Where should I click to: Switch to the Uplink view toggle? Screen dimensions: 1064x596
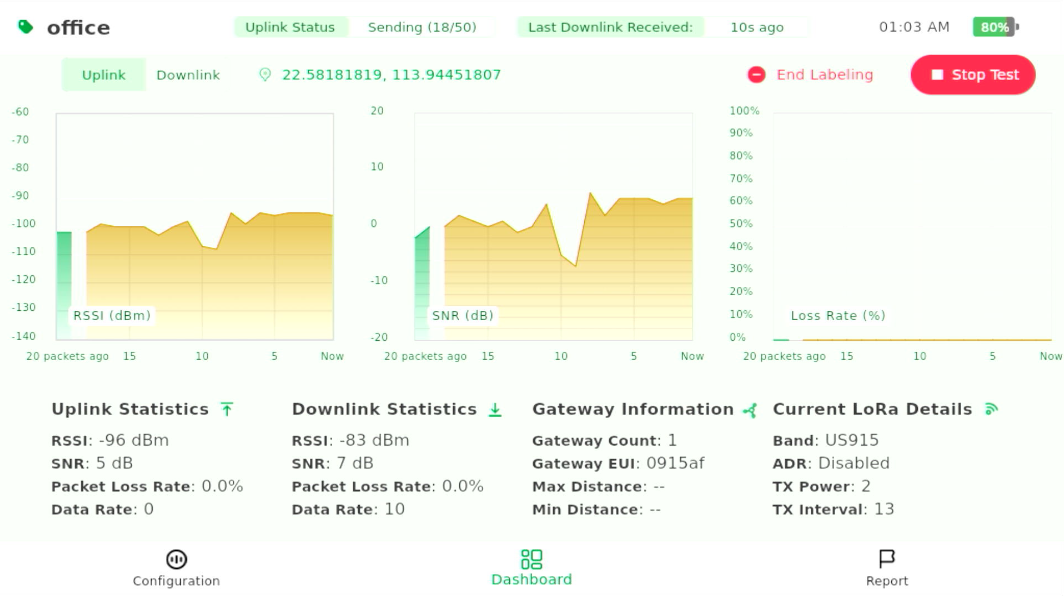pyautogui.click(x=104, y=75)
